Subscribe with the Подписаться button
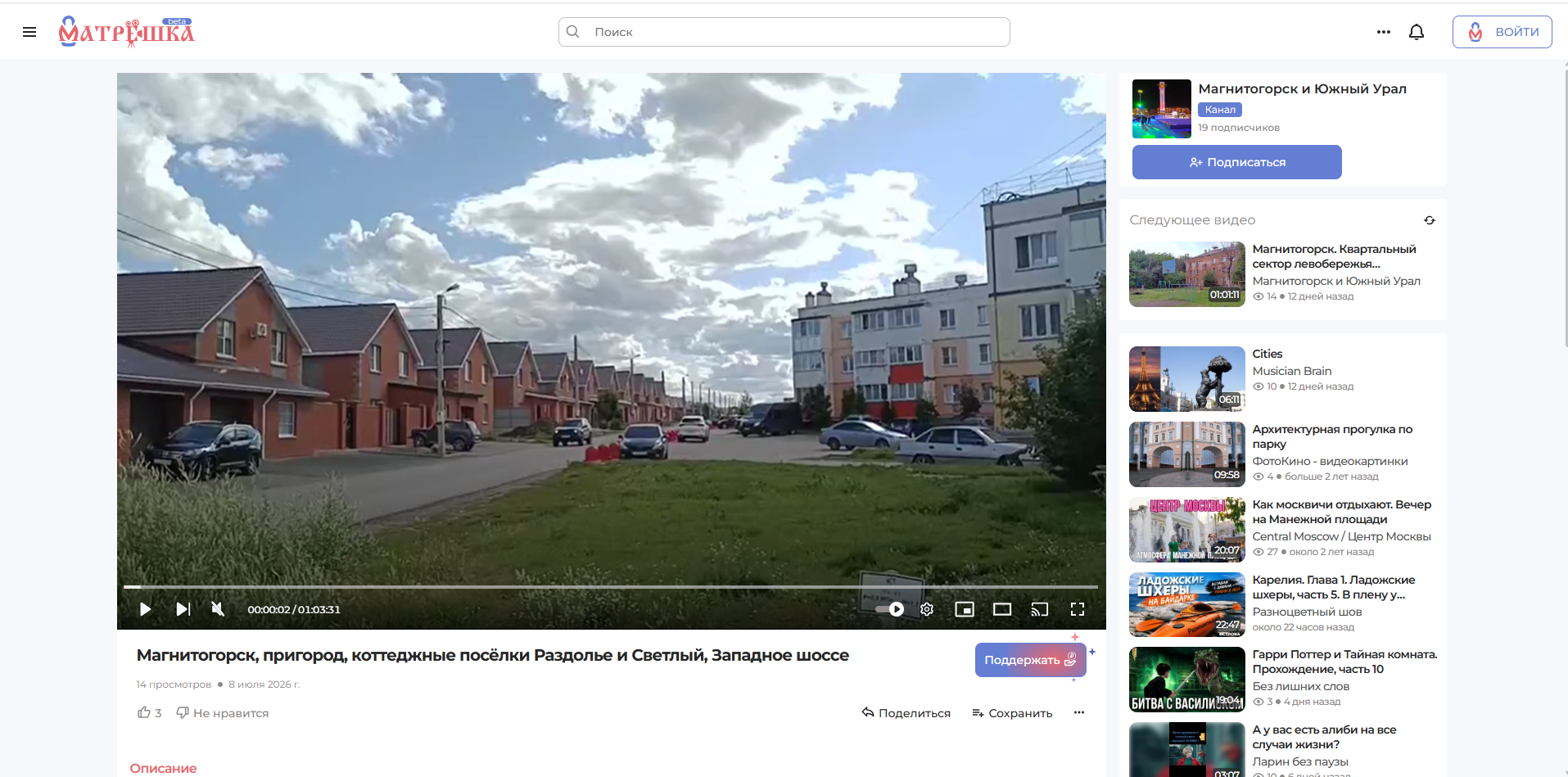 (x=1237, y=162)
